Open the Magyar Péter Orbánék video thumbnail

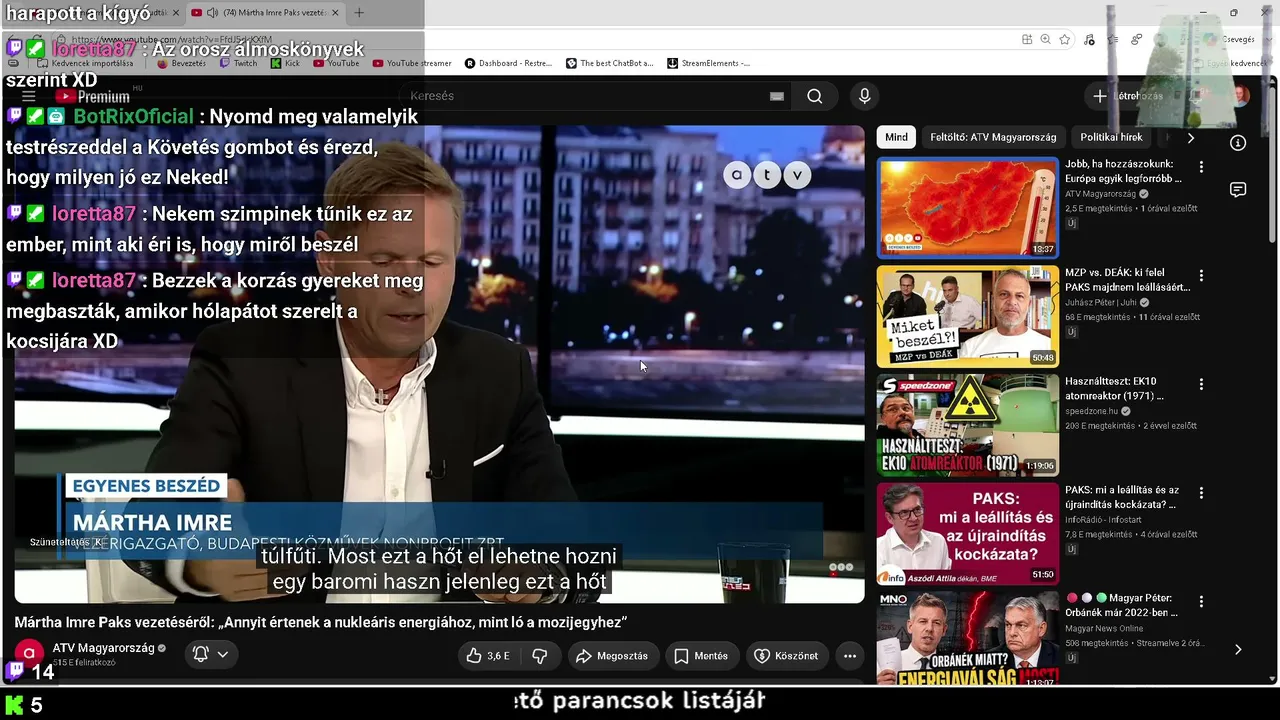pos(967,638)
